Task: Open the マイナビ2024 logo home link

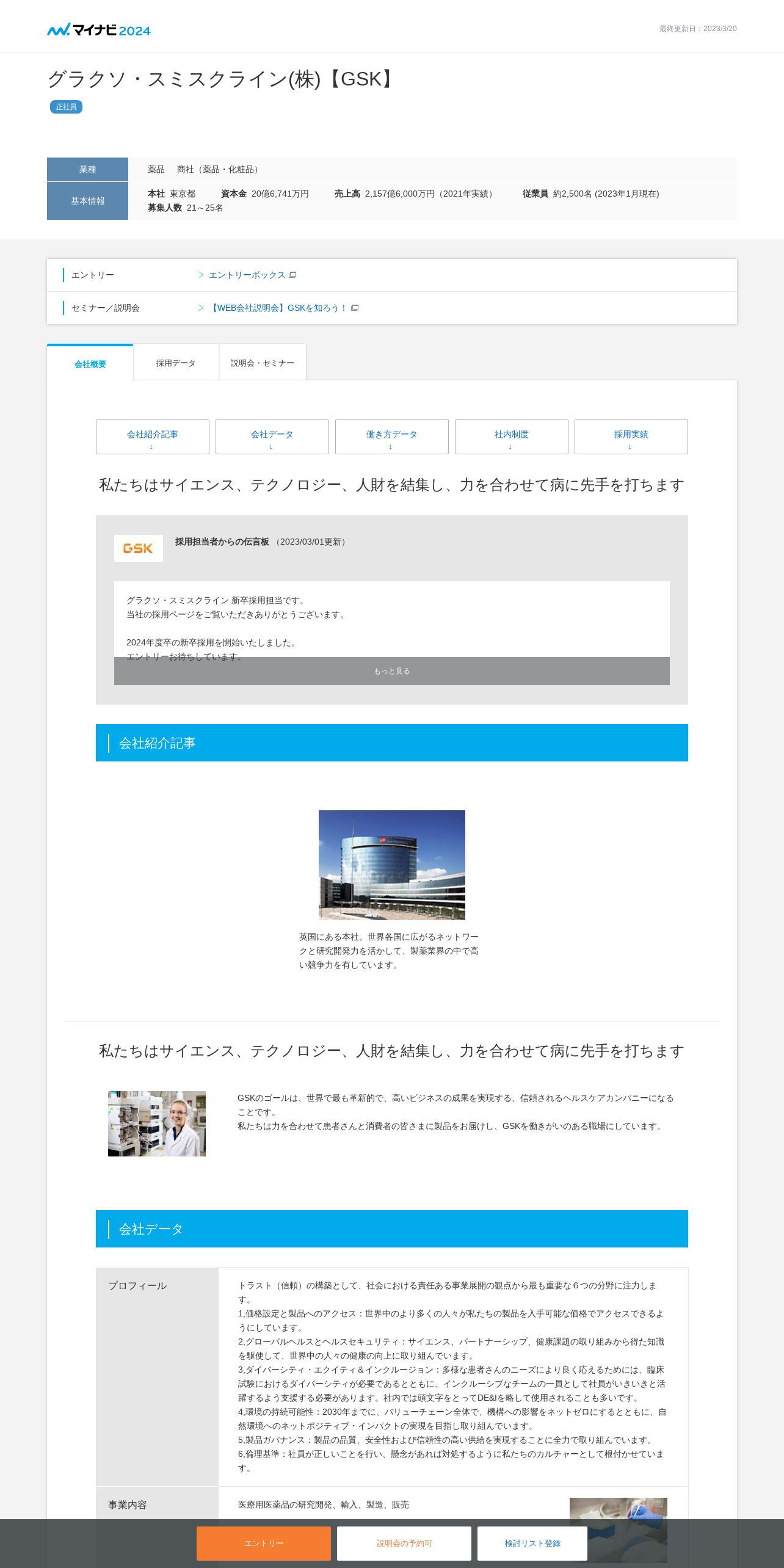Action: (x=98, y=30)
